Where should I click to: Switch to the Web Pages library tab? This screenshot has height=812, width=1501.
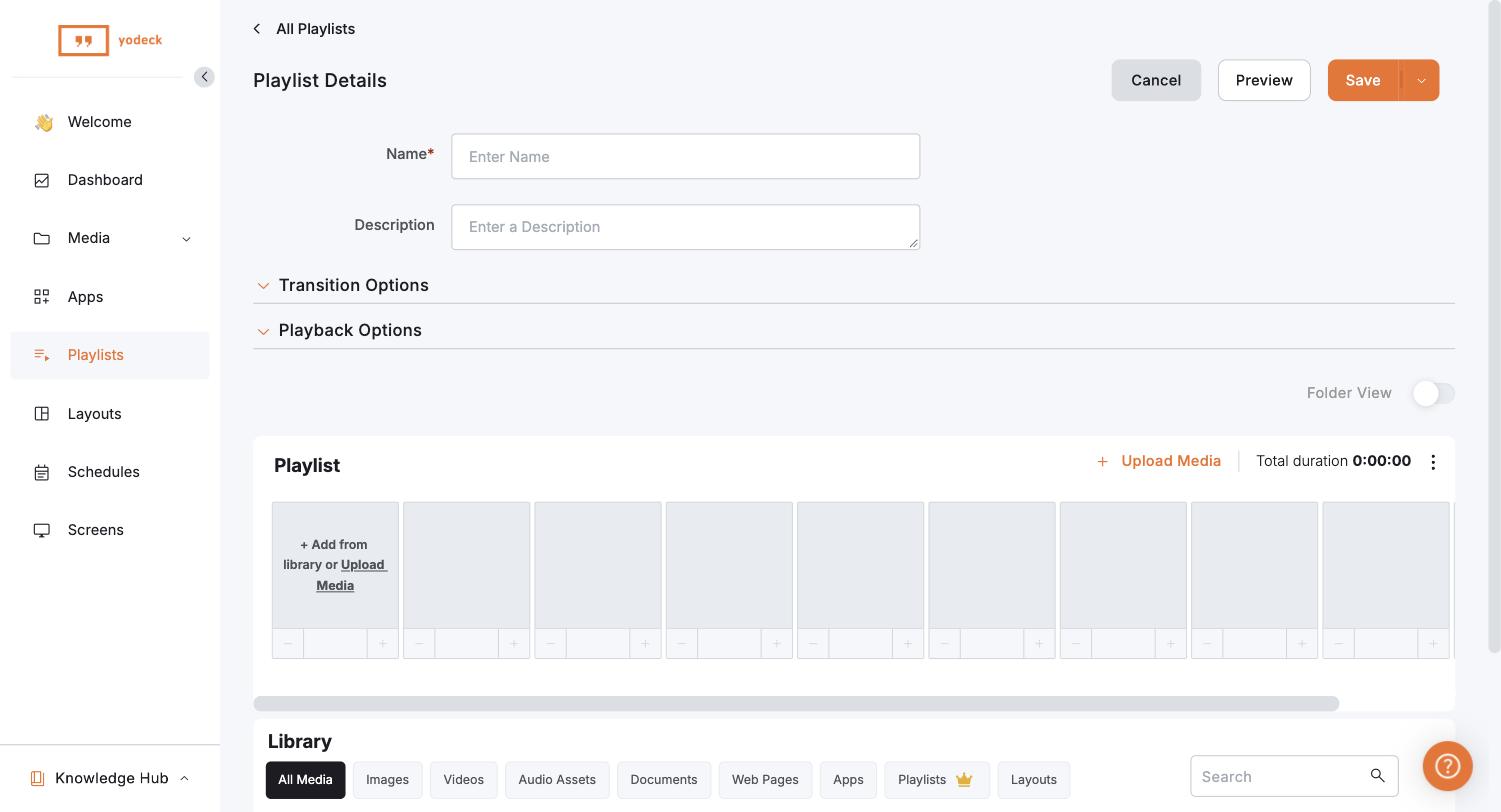tap(765, 780)
